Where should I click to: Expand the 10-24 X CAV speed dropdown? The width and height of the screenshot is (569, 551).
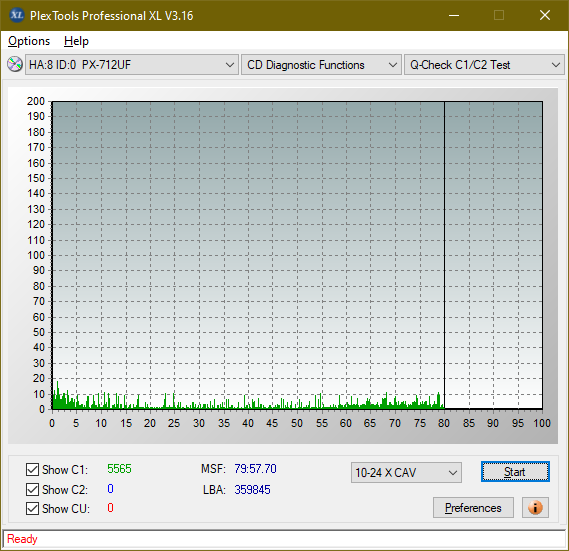coord(406,473)
